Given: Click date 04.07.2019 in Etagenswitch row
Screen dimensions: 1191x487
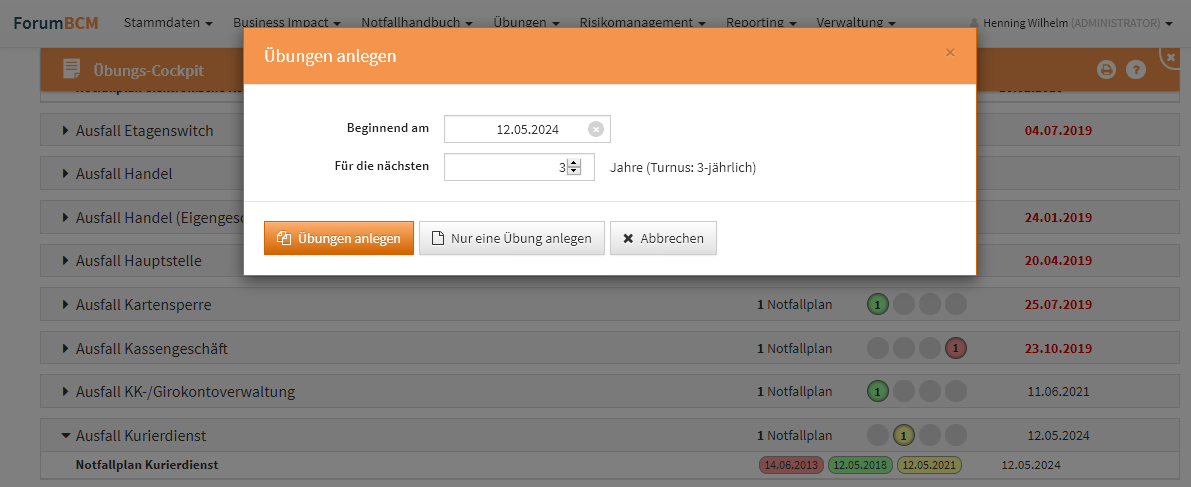Looking at the screenshot, I should [1058, 131].
